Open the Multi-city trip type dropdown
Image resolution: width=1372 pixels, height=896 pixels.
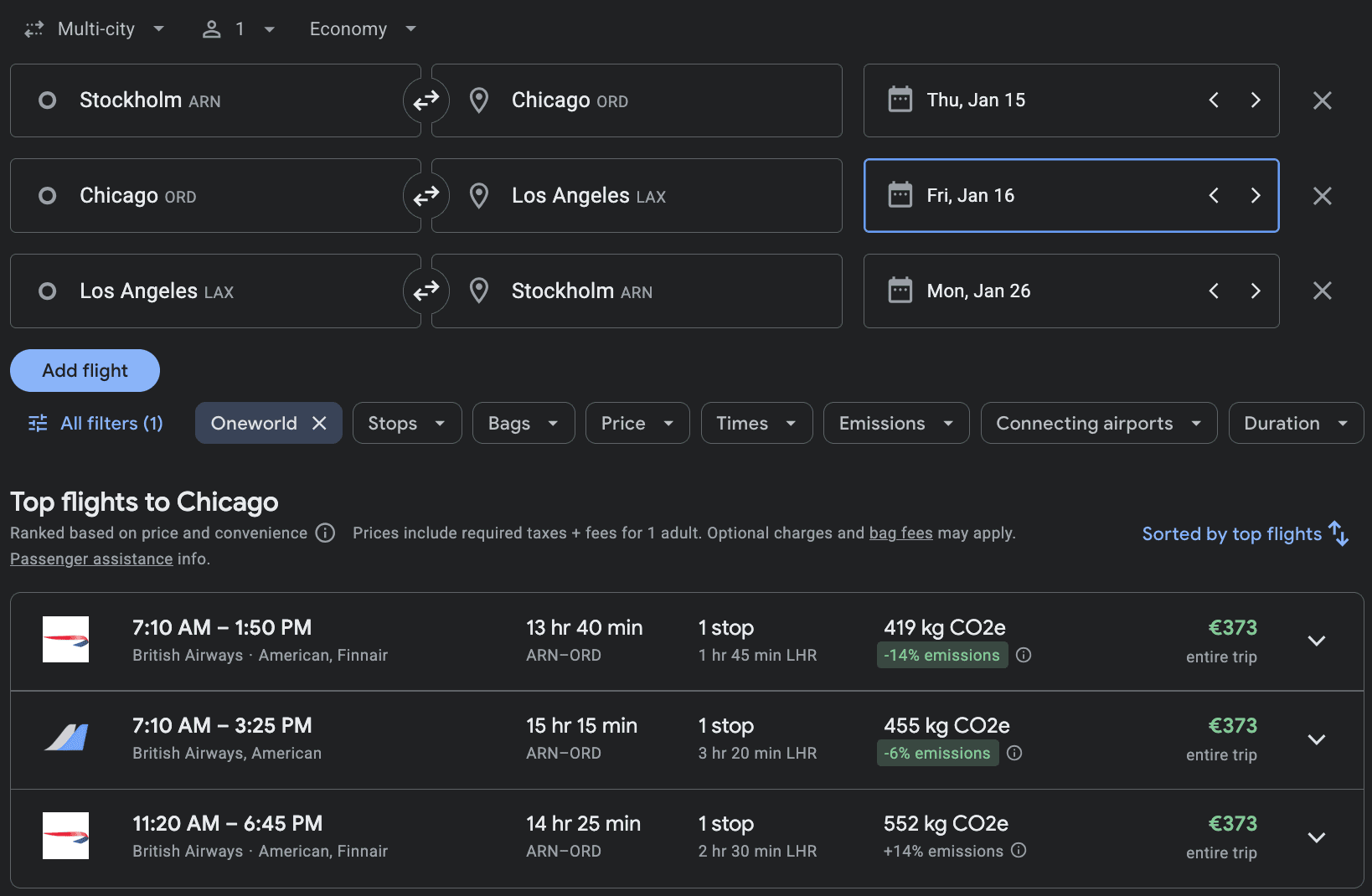click(x=95, y=29)
